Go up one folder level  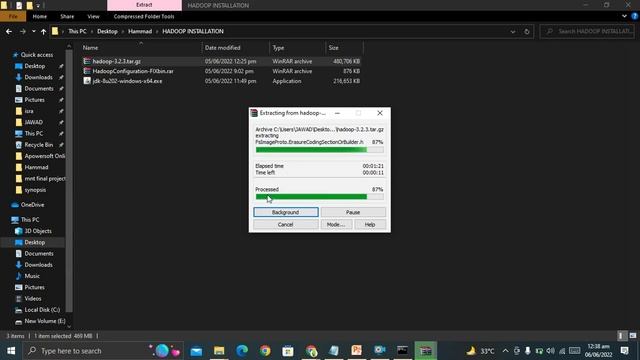(x=43, y=31)
